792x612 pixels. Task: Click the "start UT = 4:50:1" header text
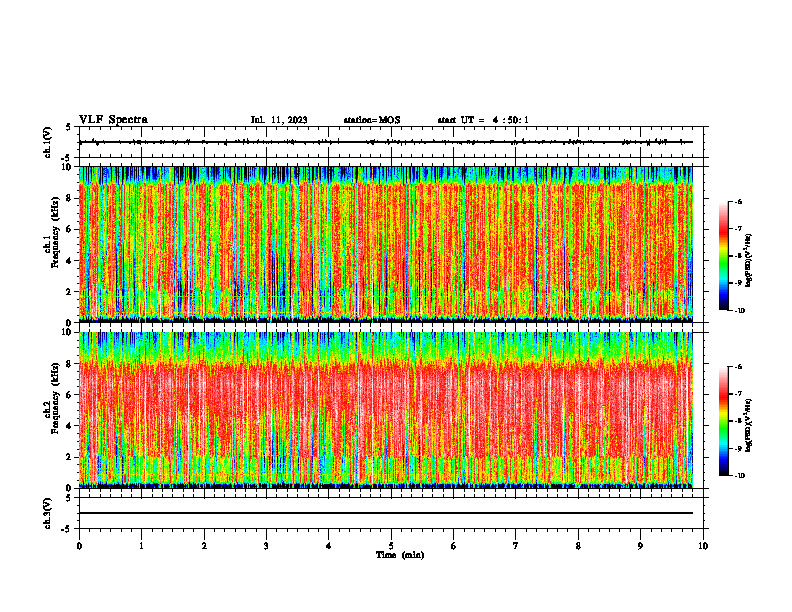tap(483, 120)
